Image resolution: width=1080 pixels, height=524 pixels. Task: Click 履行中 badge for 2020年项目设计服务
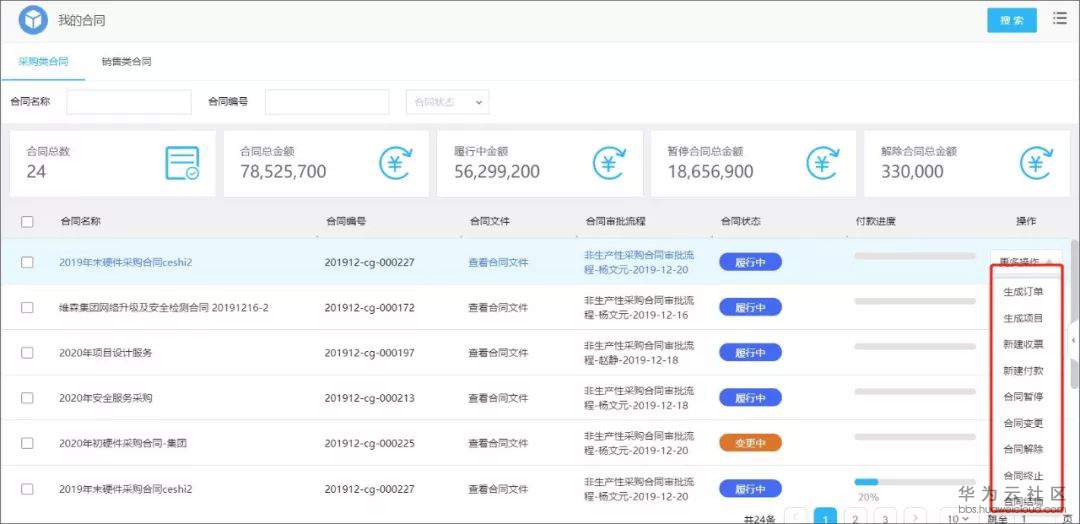(750, 353)
